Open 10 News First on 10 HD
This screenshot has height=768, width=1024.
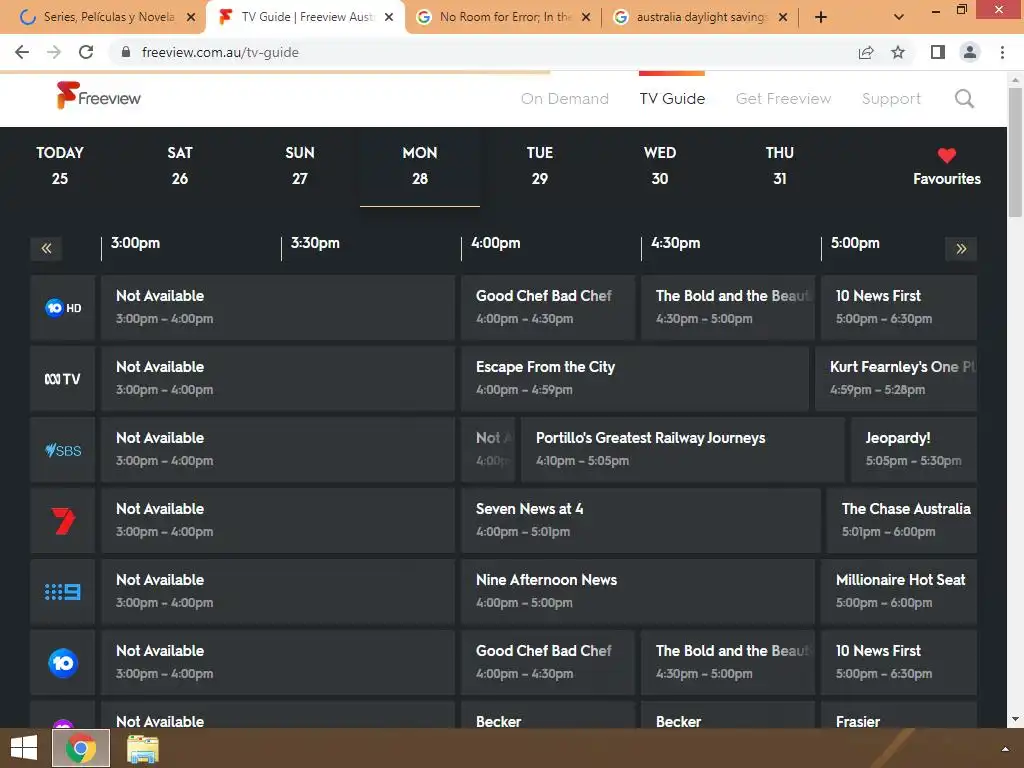pos(899,308)
